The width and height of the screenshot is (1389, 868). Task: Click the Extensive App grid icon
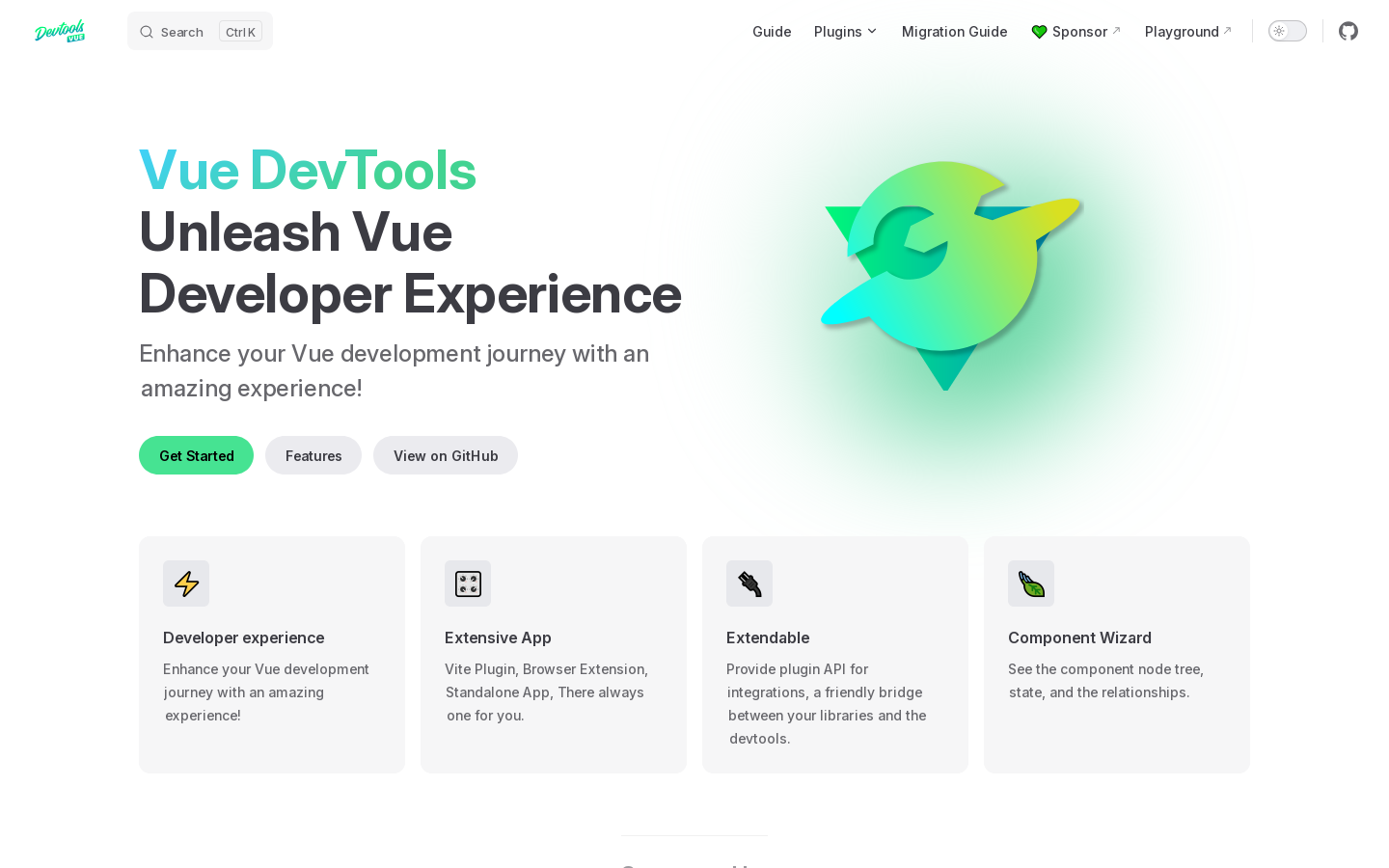click(x=468, y=583)
